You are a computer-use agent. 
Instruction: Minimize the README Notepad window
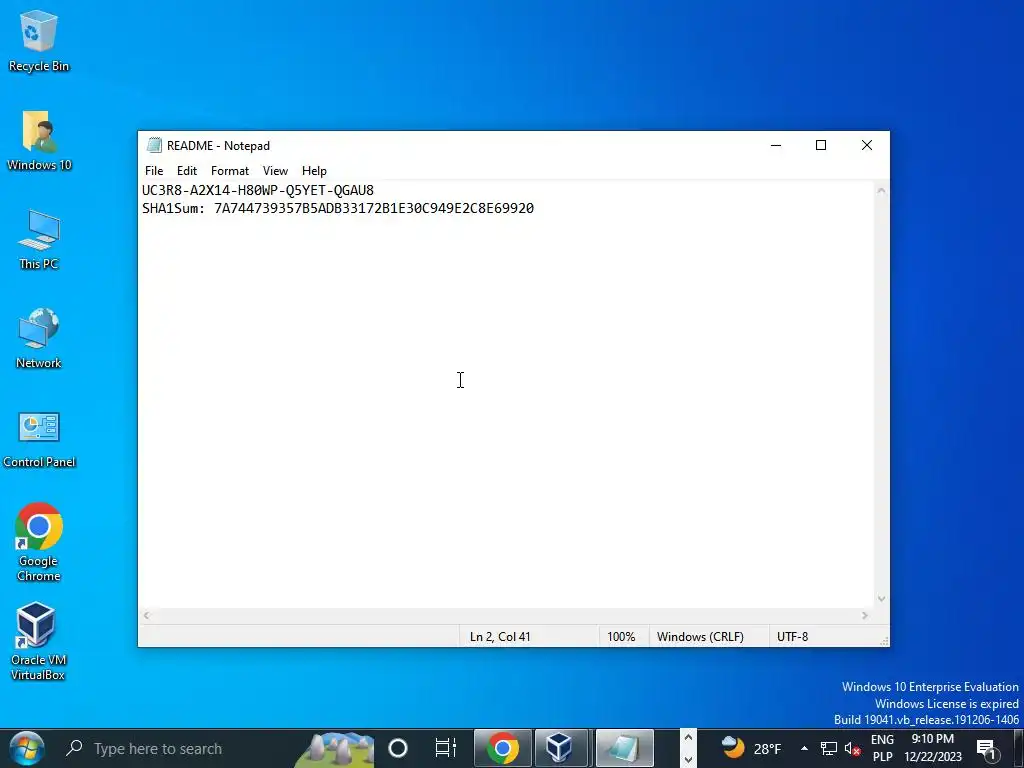[x=776, y=145]
